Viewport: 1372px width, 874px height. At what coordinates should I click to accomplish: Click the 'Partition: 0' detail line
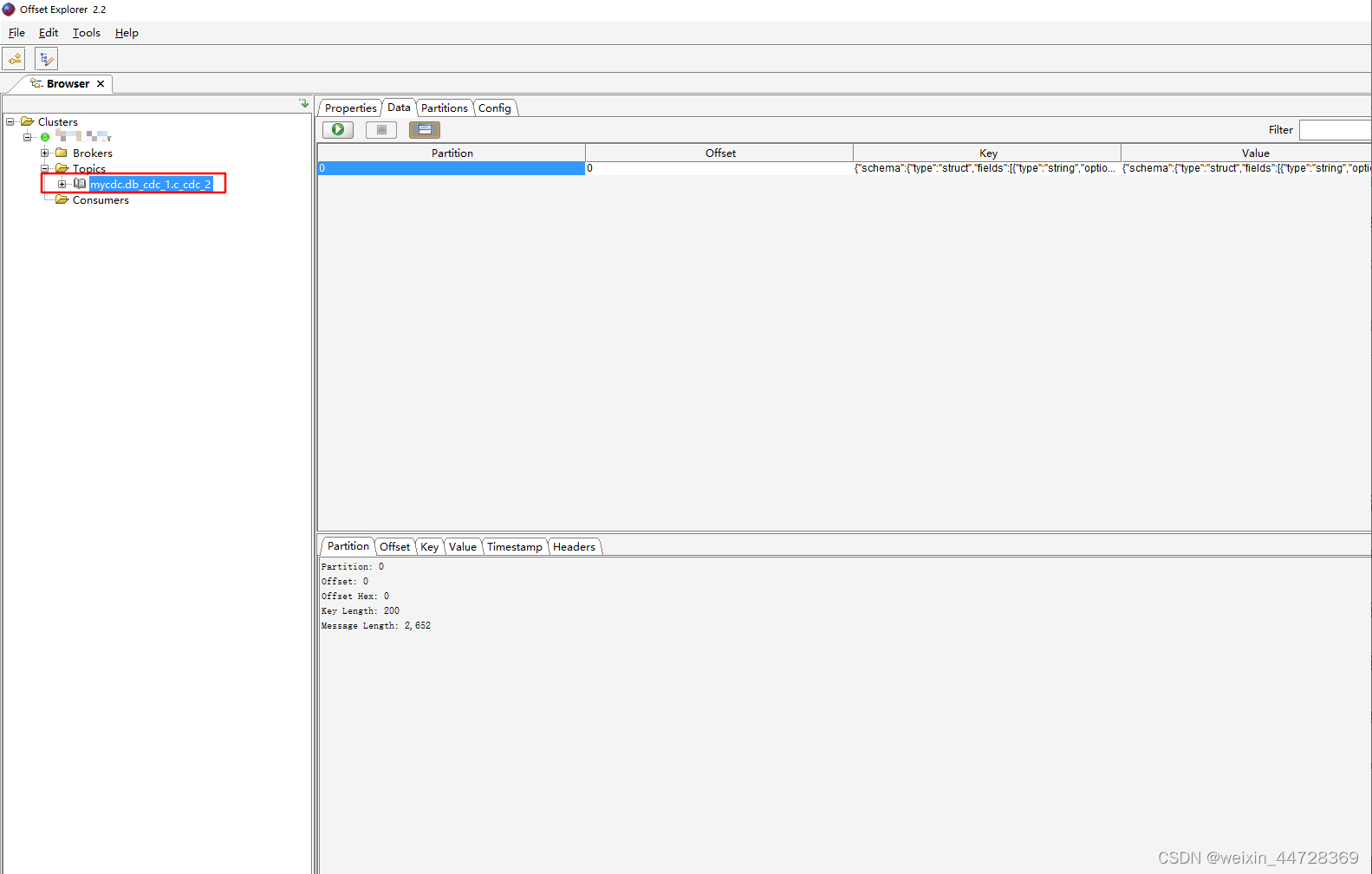pyautogui.click(x=353, y=567)
